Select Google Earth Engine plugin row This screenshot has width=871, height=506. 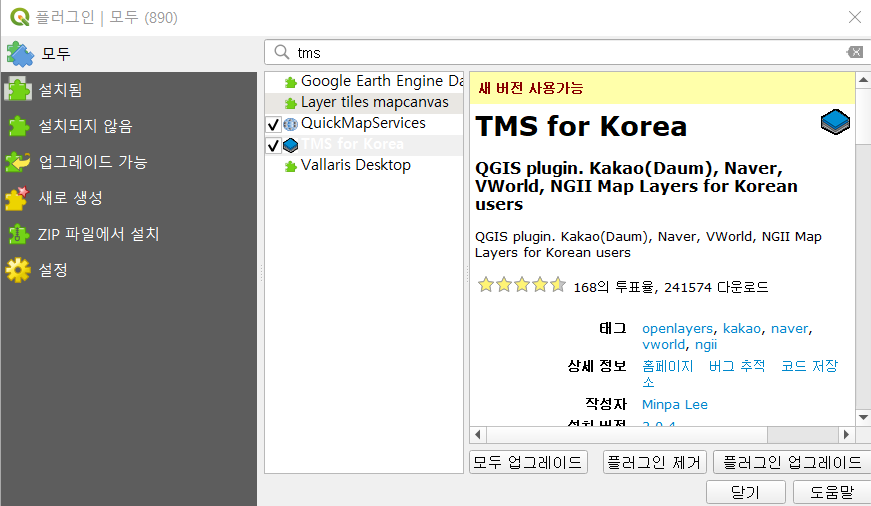point(364,82)
